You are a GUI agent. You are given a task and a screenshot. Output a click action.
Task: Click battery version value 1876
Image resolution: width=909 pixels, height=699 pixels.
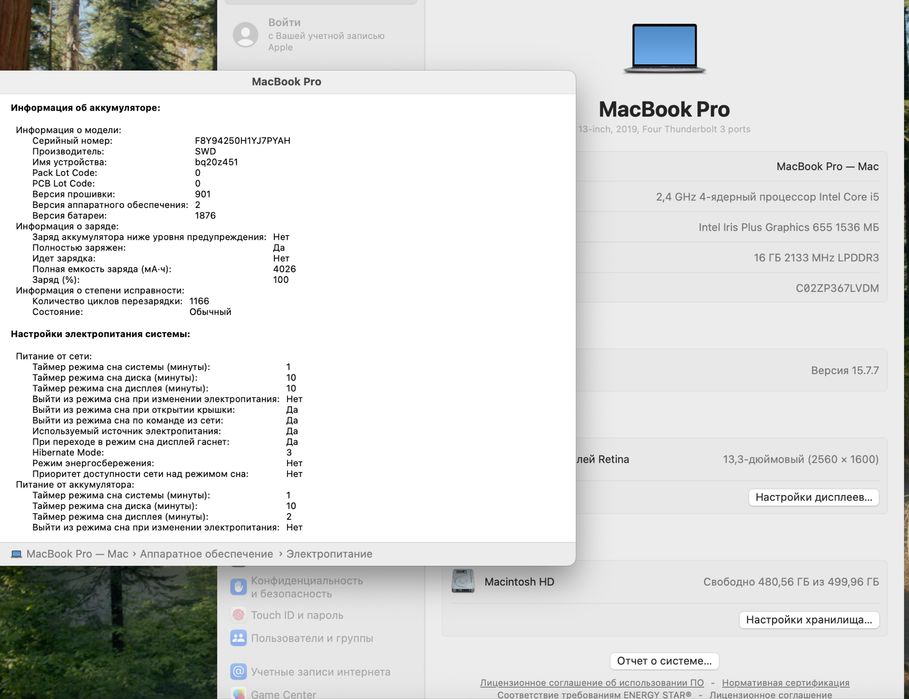(205, 215)
